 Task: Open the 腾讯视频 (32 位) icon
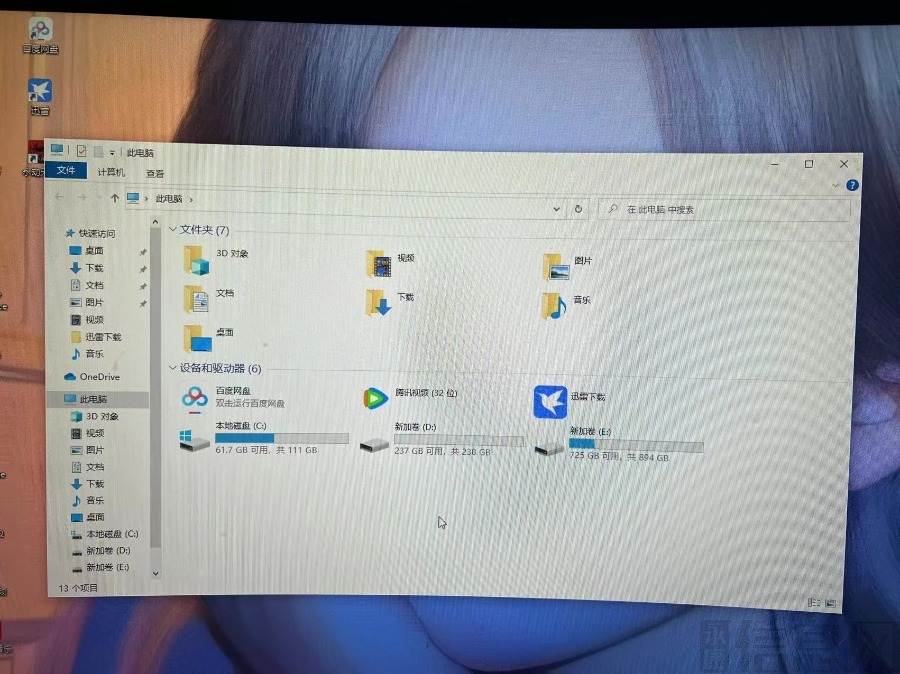click(x=375, y=398)
